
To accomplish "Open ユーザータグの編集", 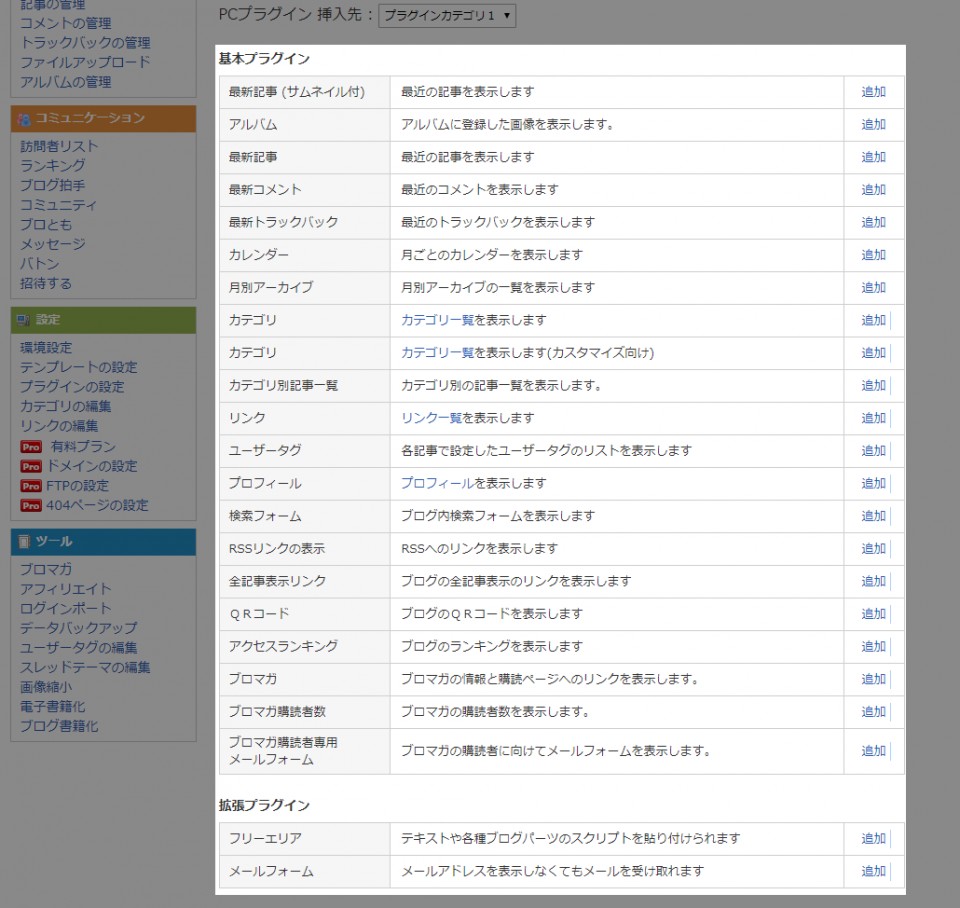I will click(x=78, y=648).
